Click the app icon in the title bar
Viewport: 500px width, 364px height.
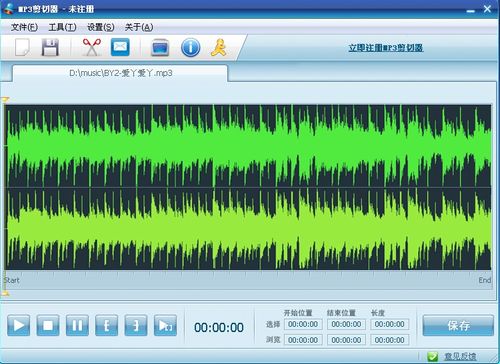pos(8,8)
